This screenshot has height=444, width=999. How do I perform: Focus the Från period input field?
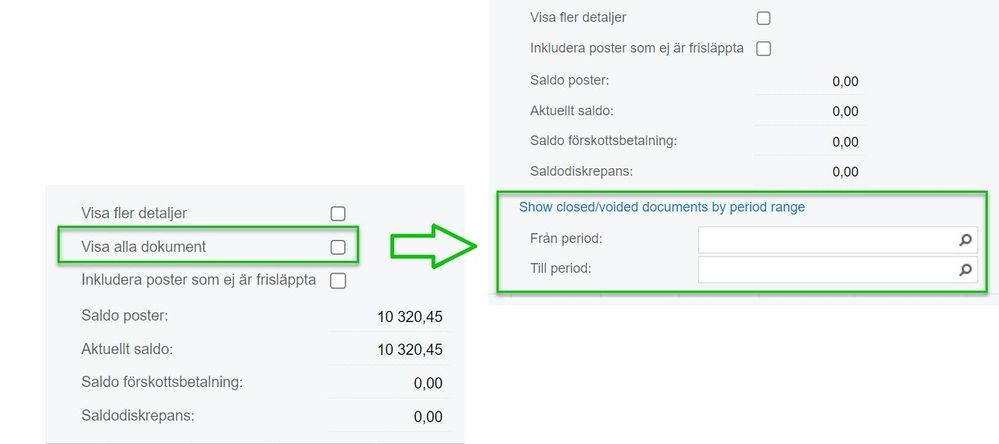tap(837, 240)
